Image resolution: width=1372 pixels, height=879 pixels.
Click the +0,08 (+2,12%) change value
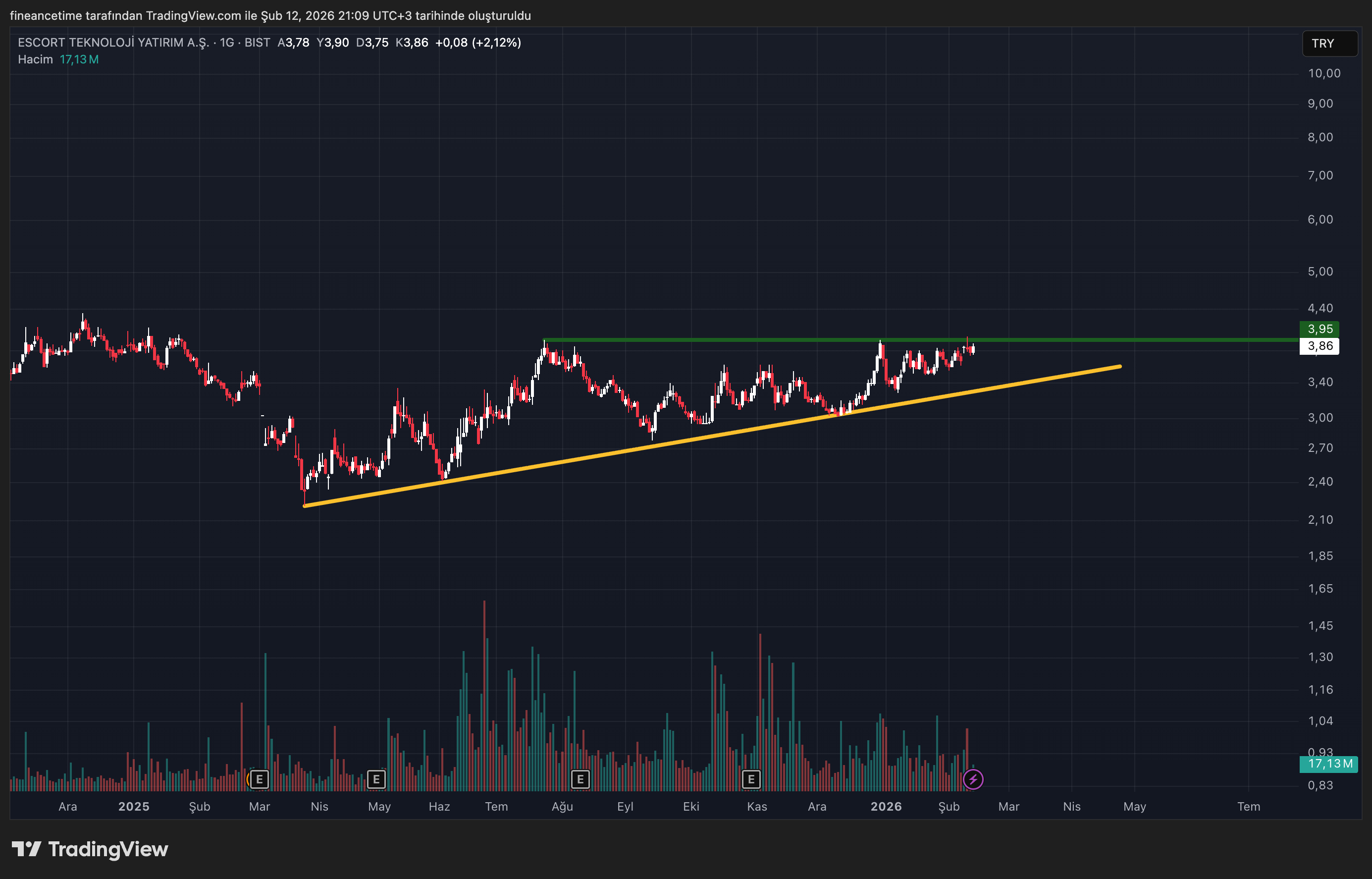478,43
